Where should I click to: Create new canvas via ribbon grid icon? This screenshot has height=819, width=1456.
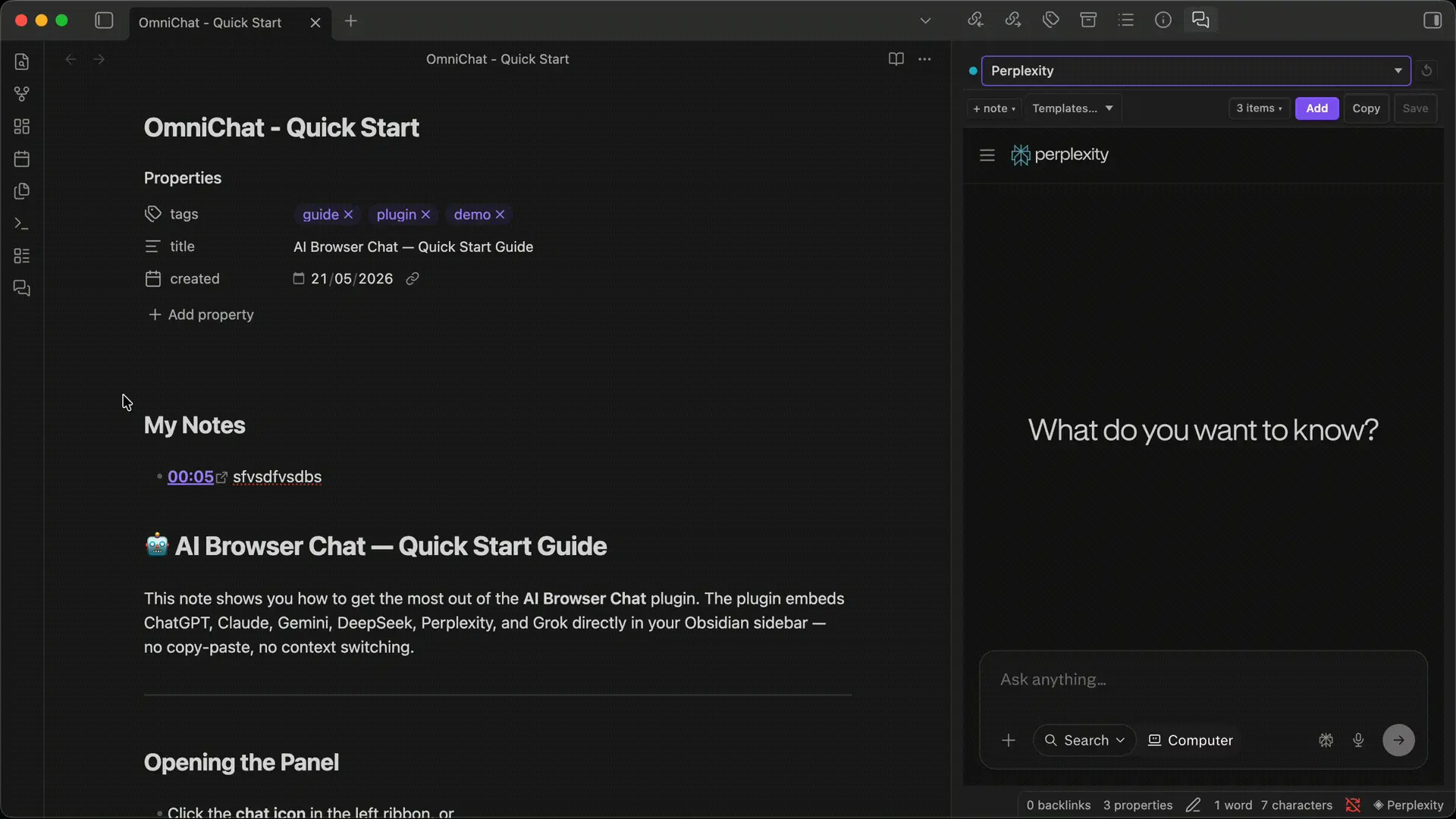click(22, 126)
